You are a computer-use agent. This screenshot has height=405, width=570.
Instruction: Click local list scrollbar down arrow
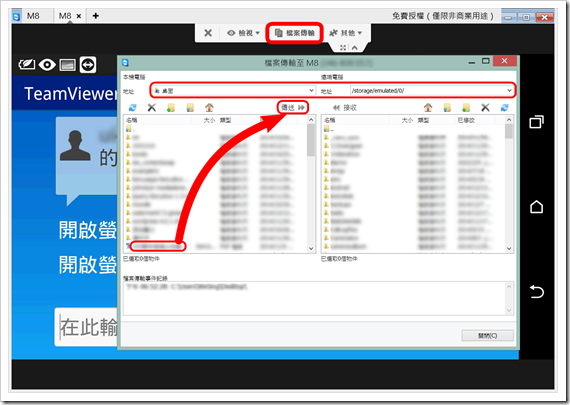point(311,248)
